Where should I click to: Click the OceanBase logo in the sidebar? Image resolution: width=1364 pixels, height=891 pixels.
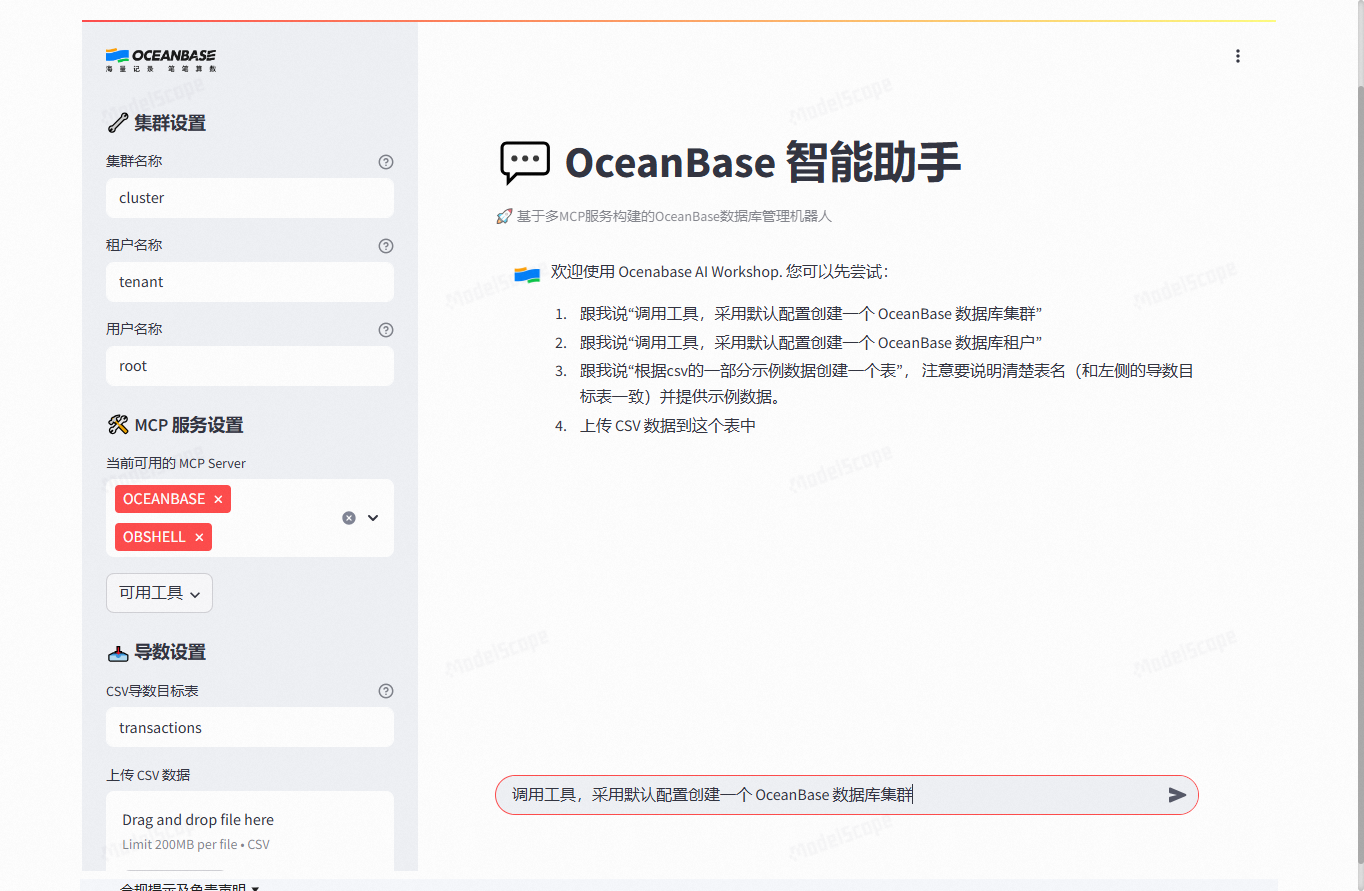tap(158, 60)
